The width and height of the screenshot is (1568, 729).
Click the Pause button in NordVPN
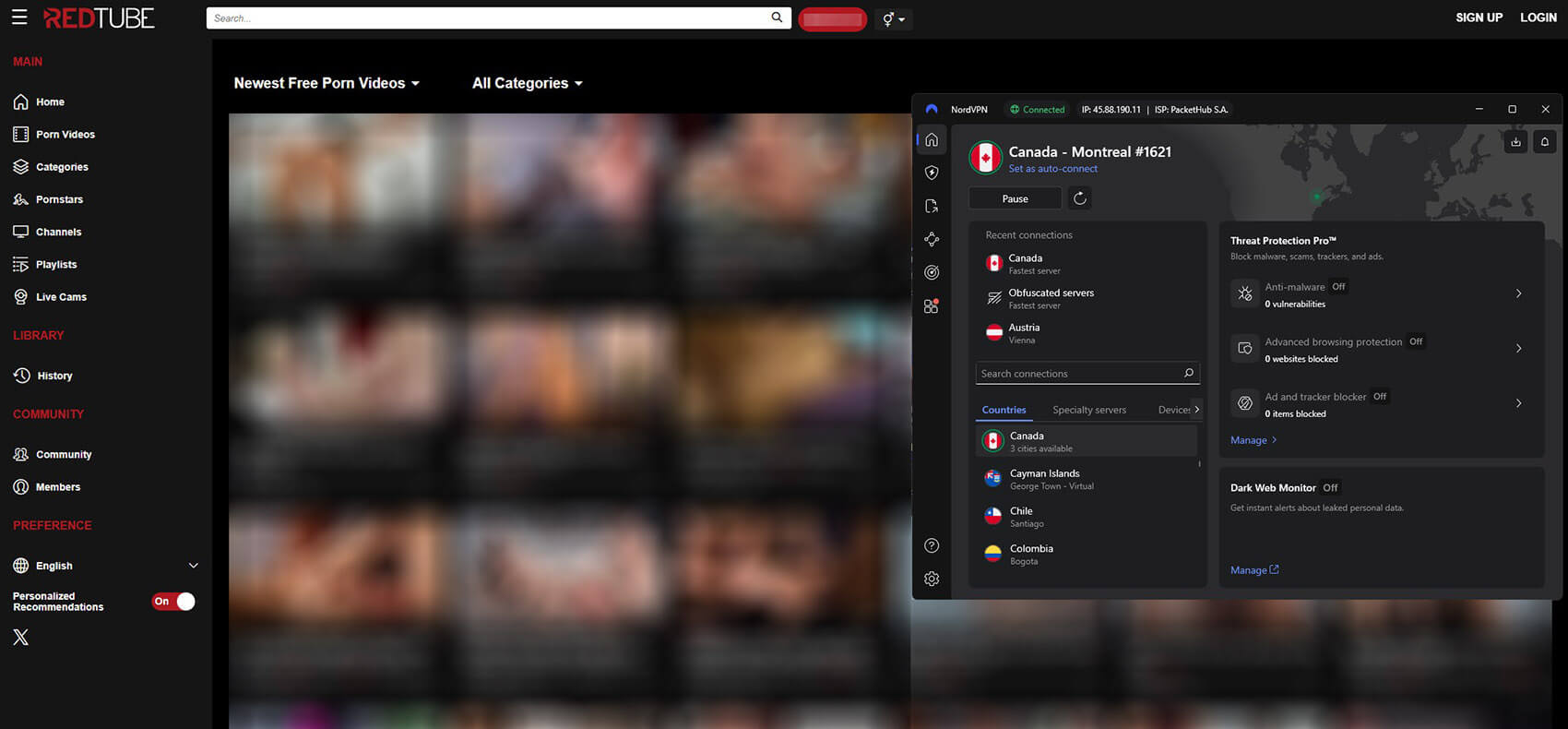(x=1015, y=198)
